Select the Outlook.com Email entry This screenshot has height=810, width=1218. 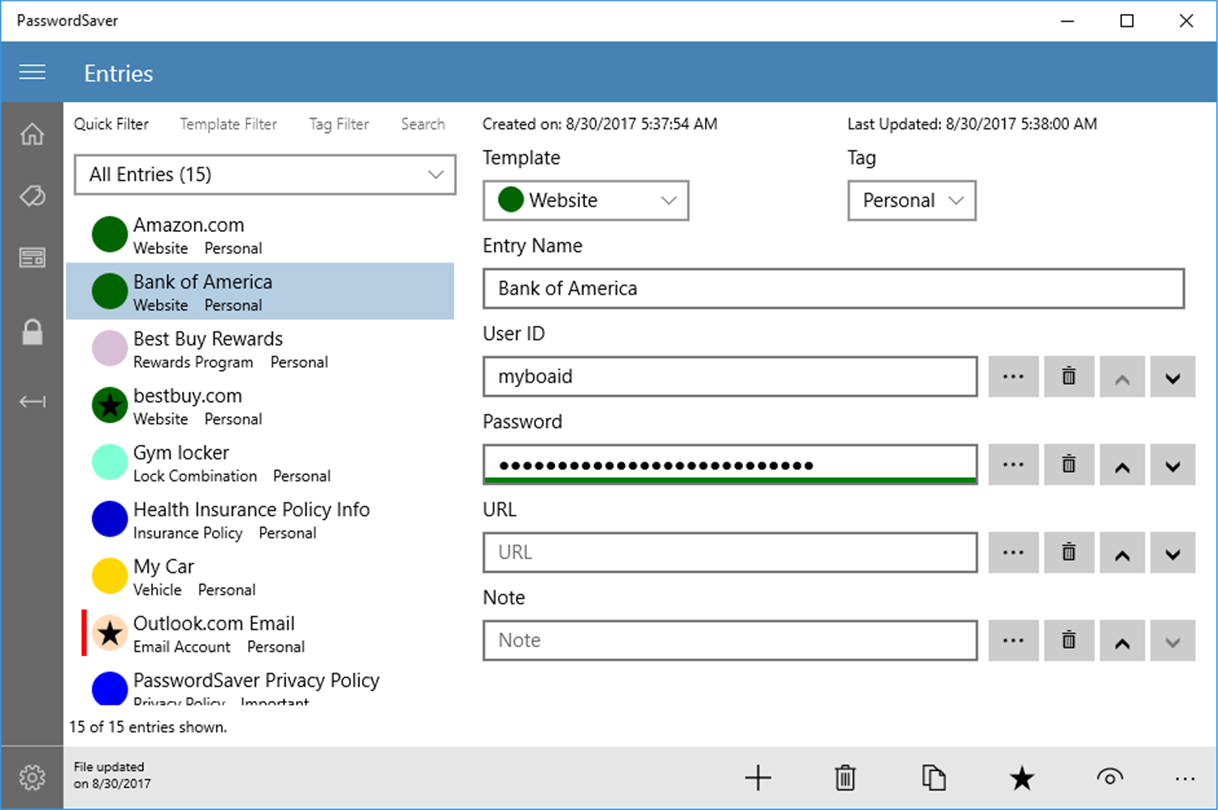(260, 634)
